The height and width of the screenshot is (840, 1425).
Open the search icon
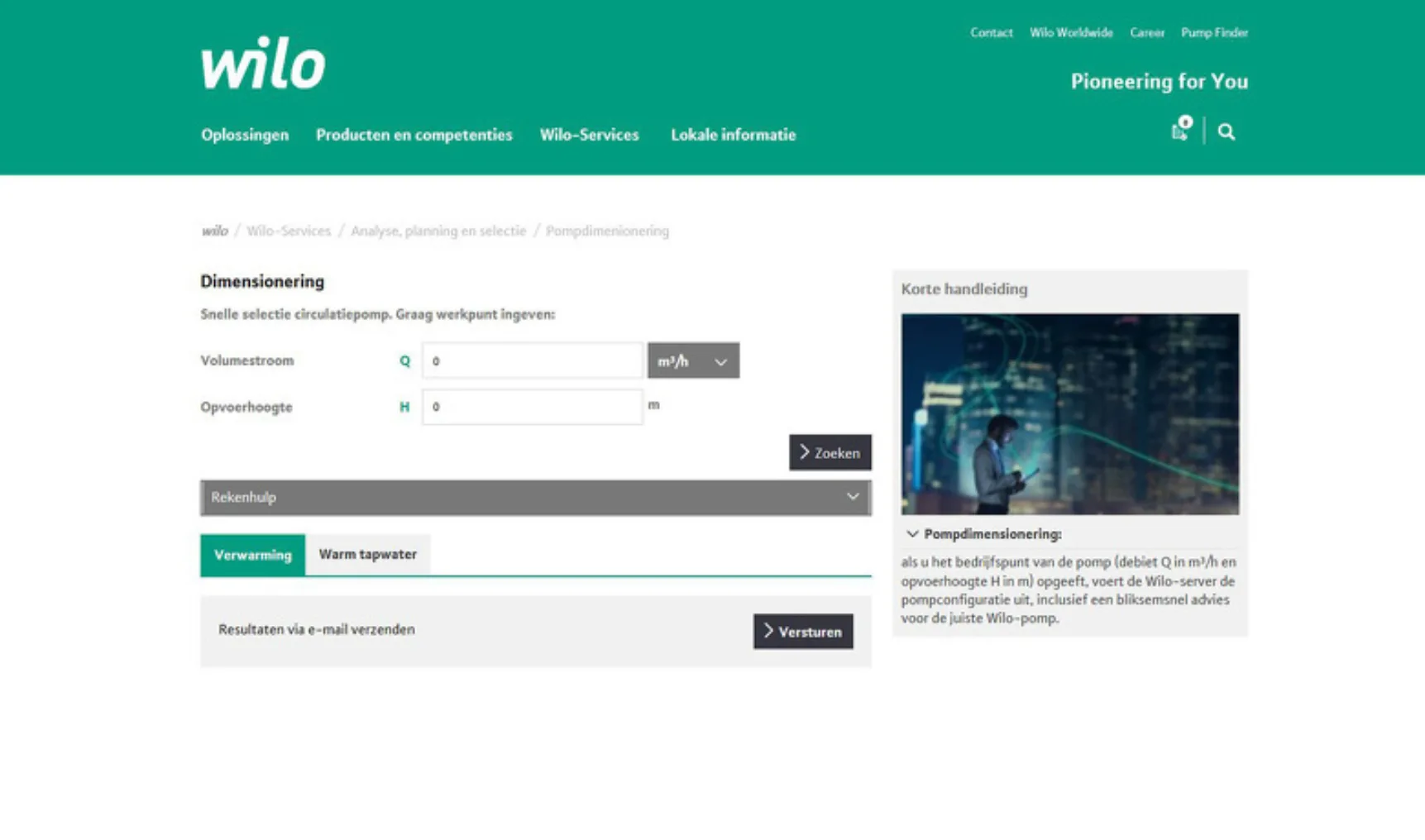point(1227,131)
